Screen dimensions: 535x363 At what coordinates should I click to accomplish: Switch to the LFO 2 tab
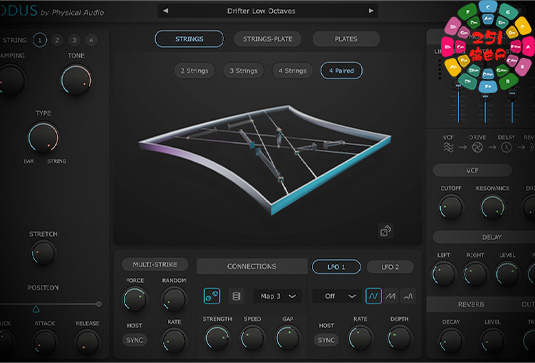(x=390, y=267)
